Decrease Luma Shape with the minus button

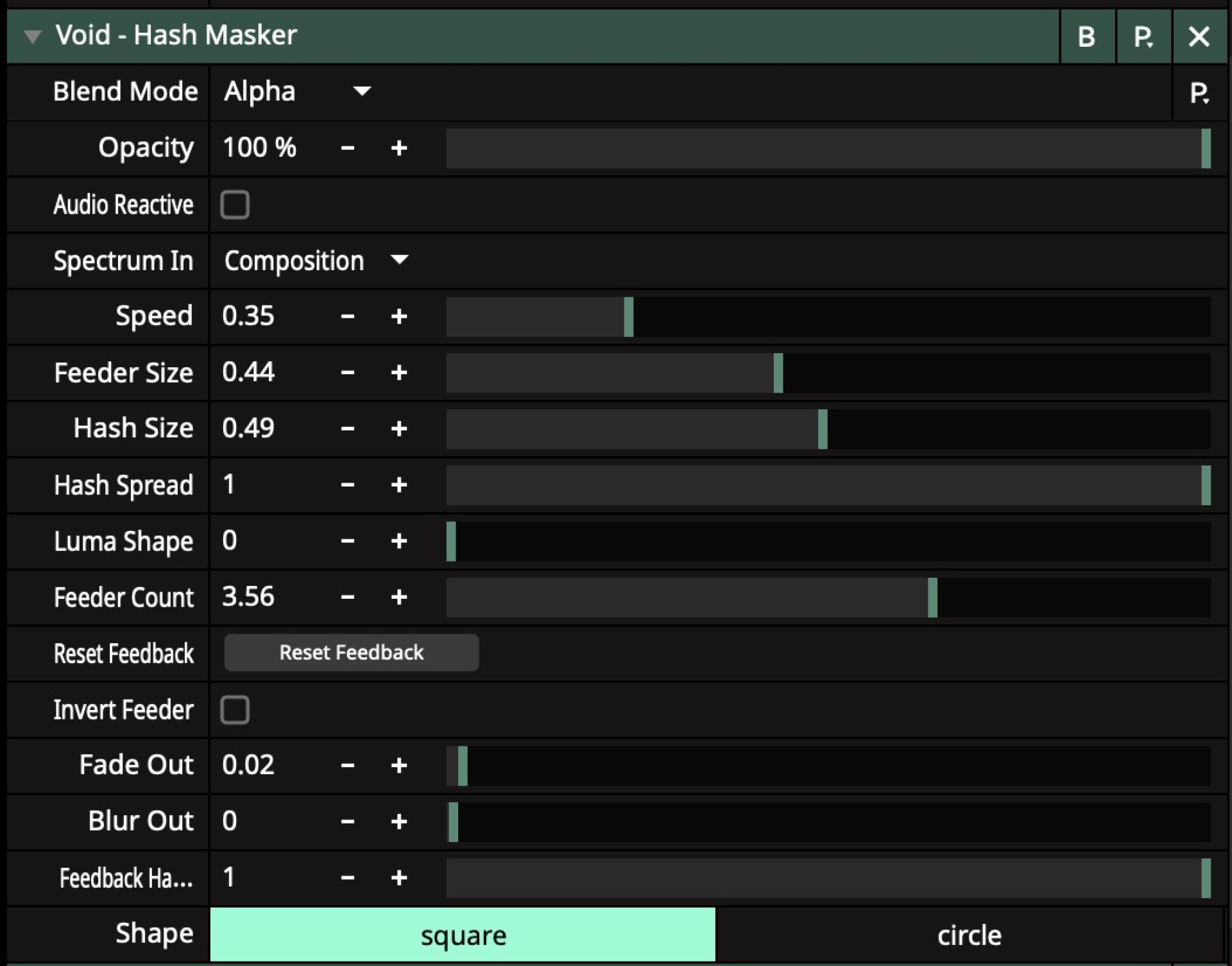point(348,541)
